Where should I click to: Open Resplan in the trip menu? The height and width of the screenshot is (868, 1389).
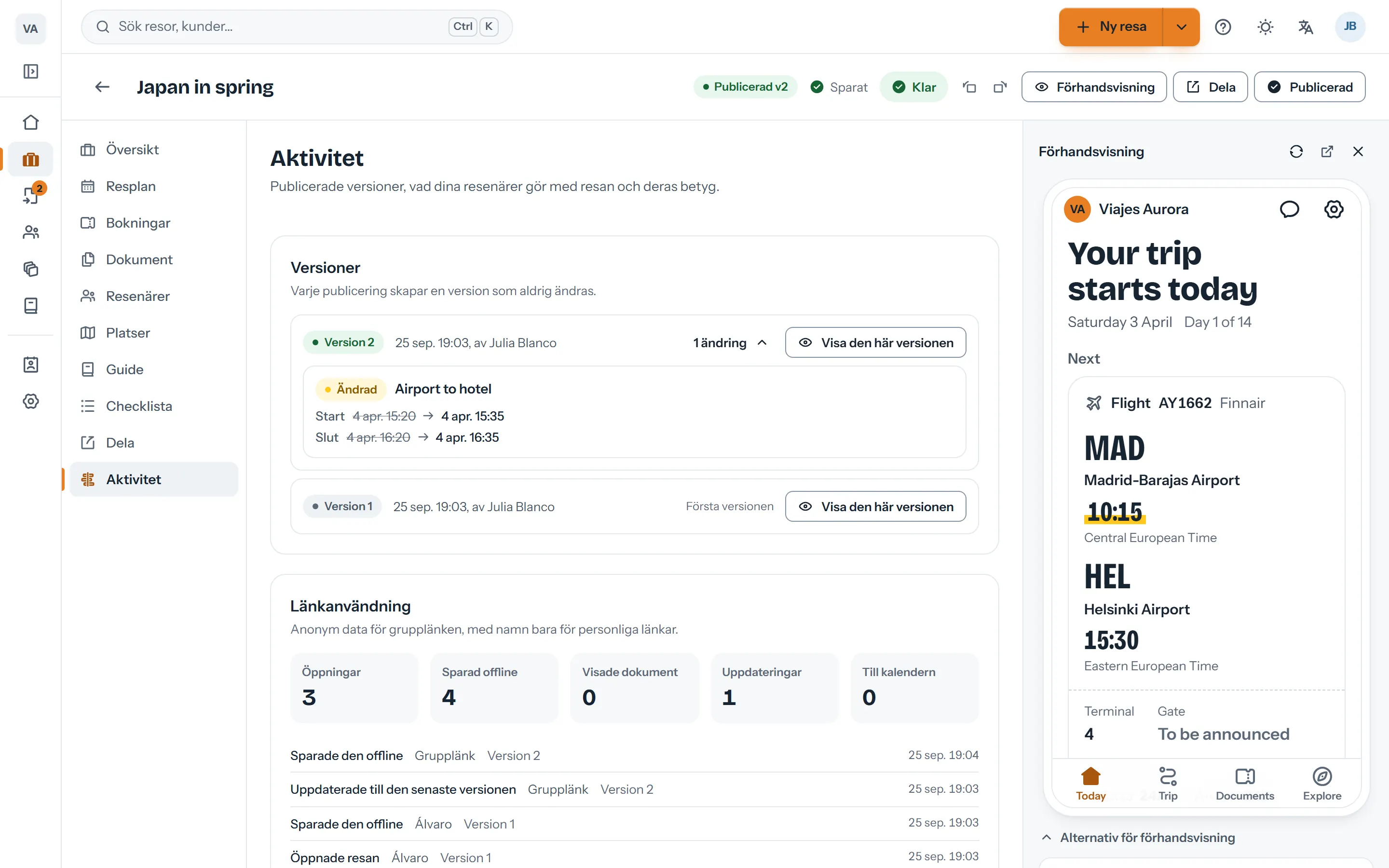[154, 186]
